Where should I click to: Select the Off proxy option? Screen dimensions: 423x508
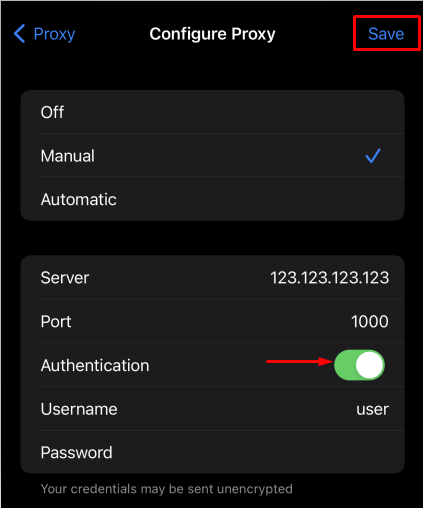[212, 112]
